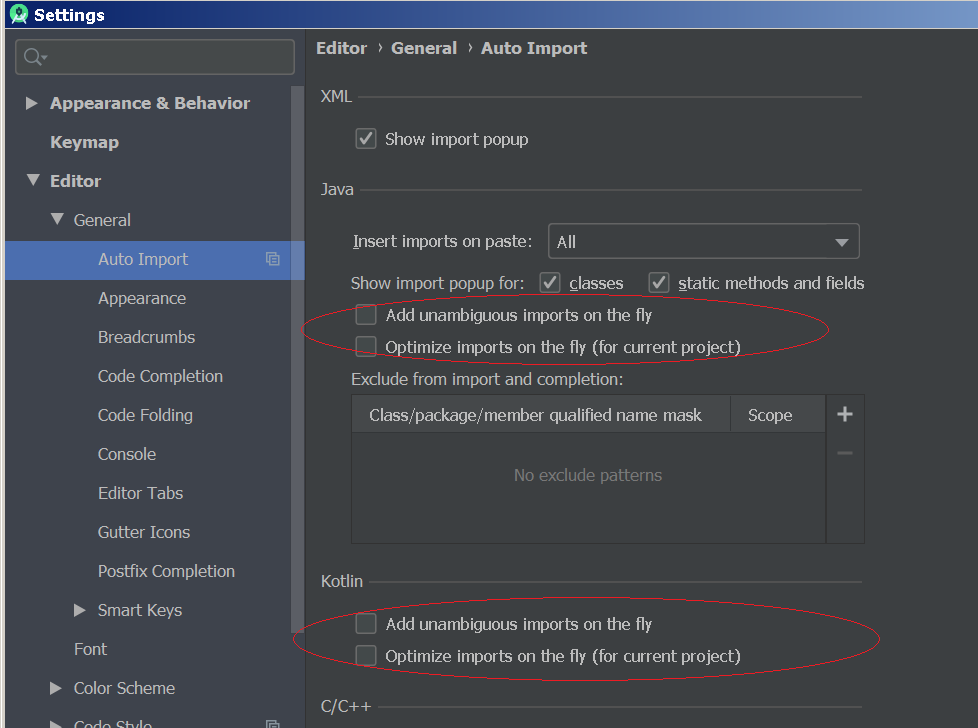Open the Breadcrumbs settings page
Screen dimensions: 978x728
tap(146, 337)
